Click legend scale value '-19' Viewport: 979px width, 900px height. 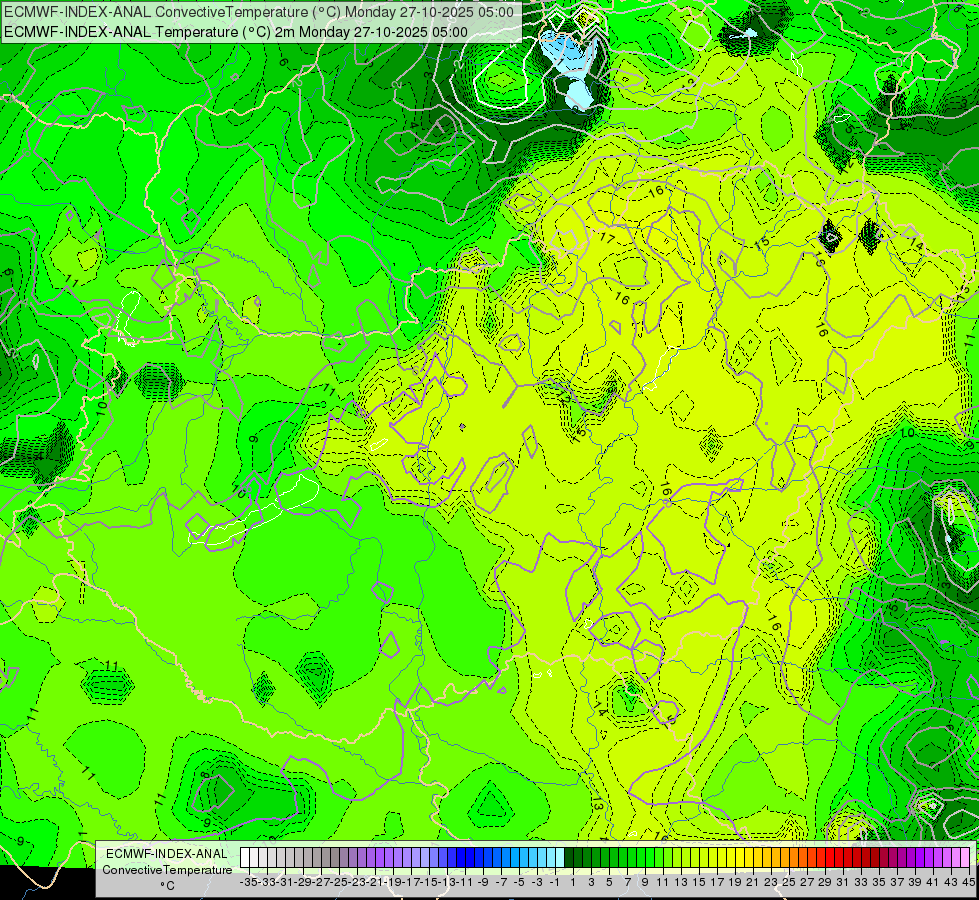(x=393, y=882)
